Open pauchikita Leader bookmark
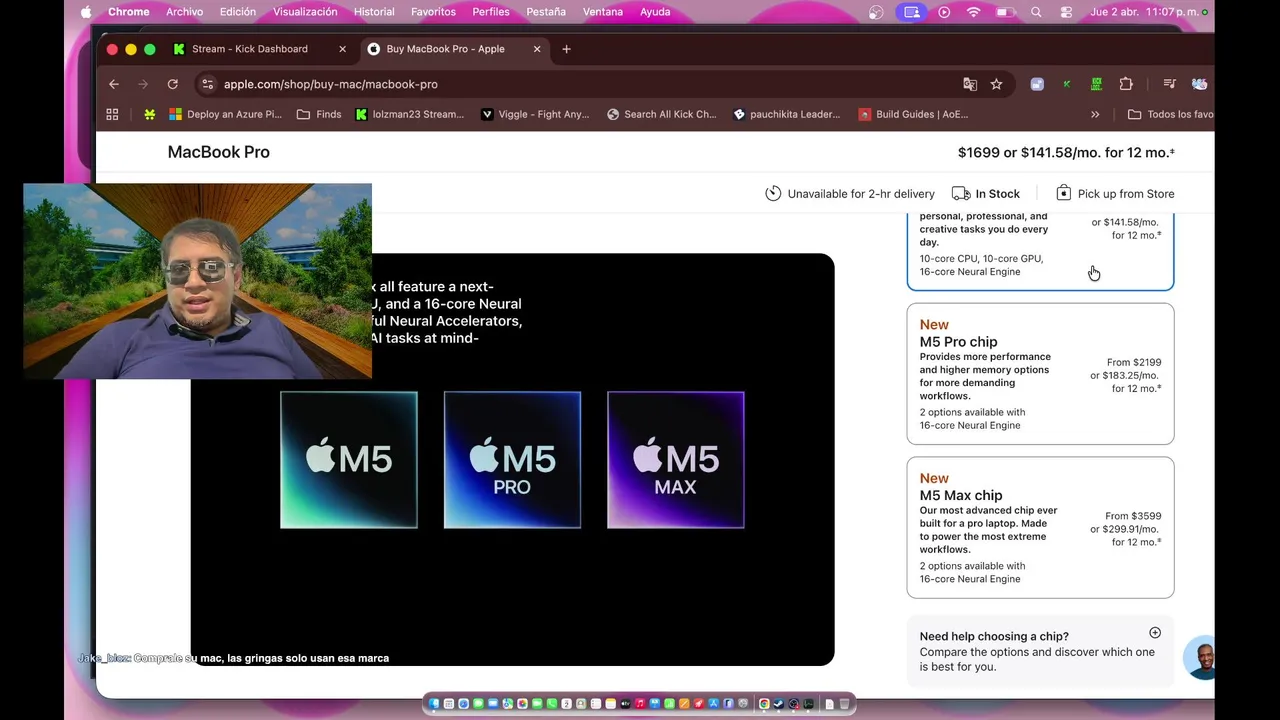 click(787, 114)
